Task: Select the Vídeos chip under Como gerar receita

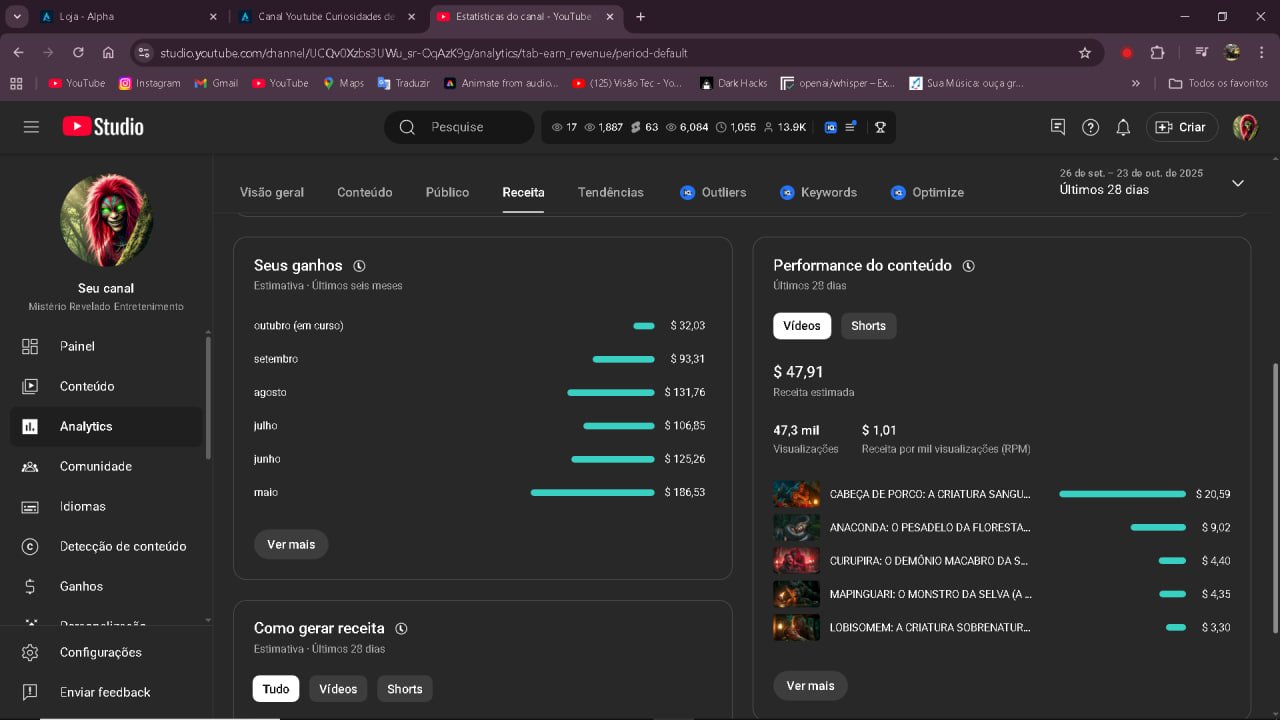Action: pos(338,689)
